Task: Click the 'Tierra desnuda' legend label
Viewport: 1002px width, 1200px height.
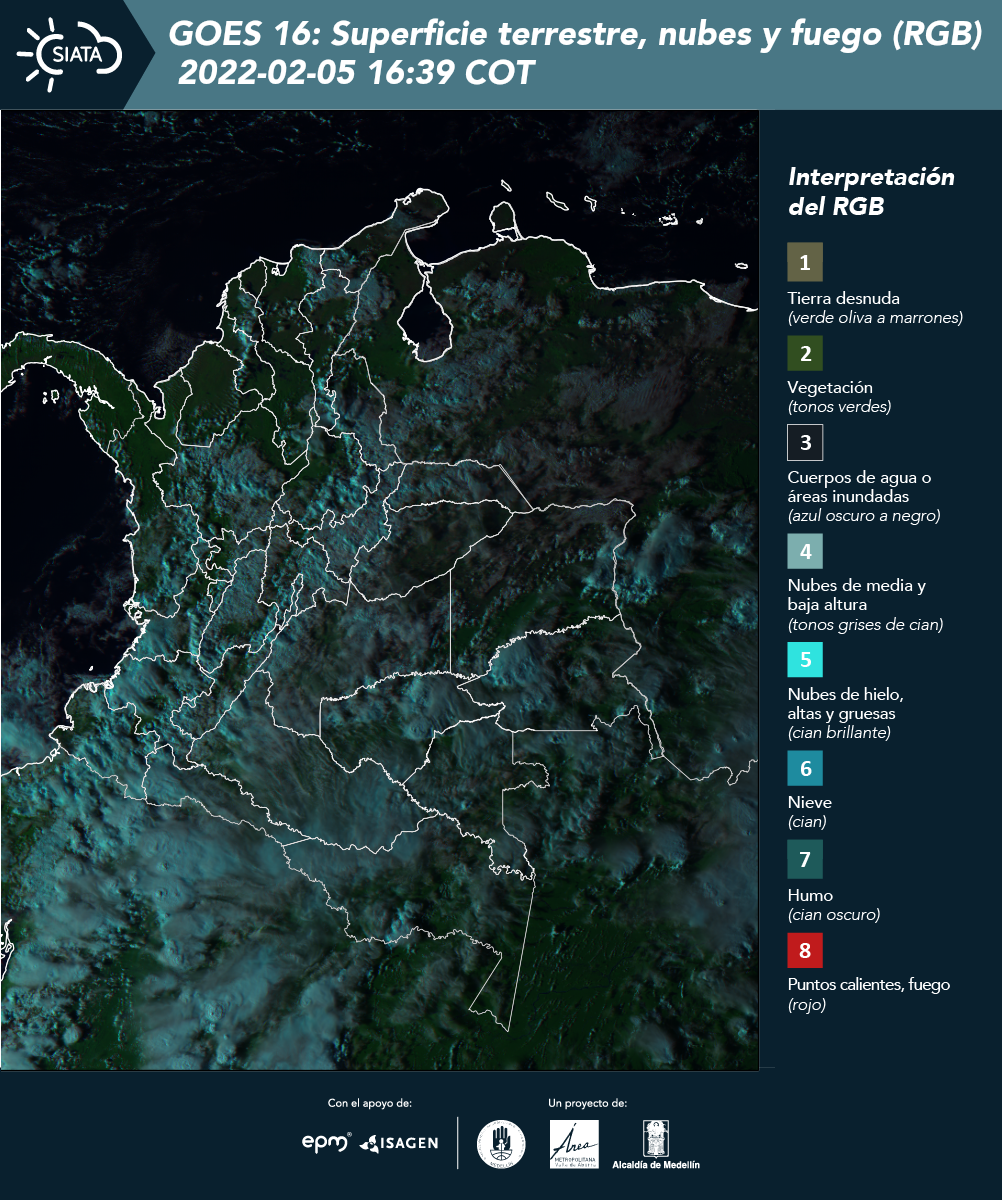Action: [844, 298]
